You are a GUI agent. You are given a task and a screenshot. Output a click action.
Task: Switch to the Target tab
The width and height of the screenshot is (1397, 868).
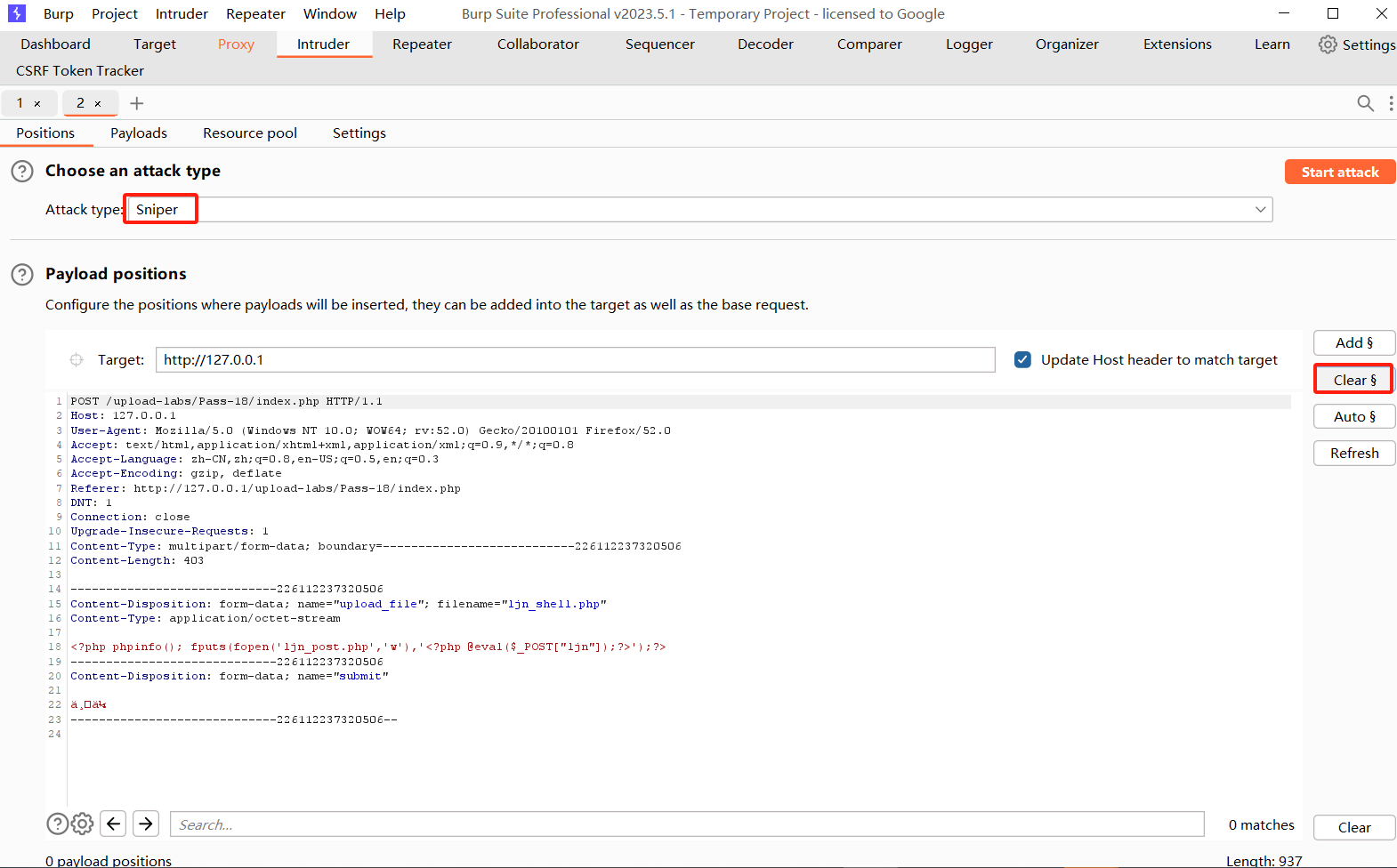[x=155, y=44]
